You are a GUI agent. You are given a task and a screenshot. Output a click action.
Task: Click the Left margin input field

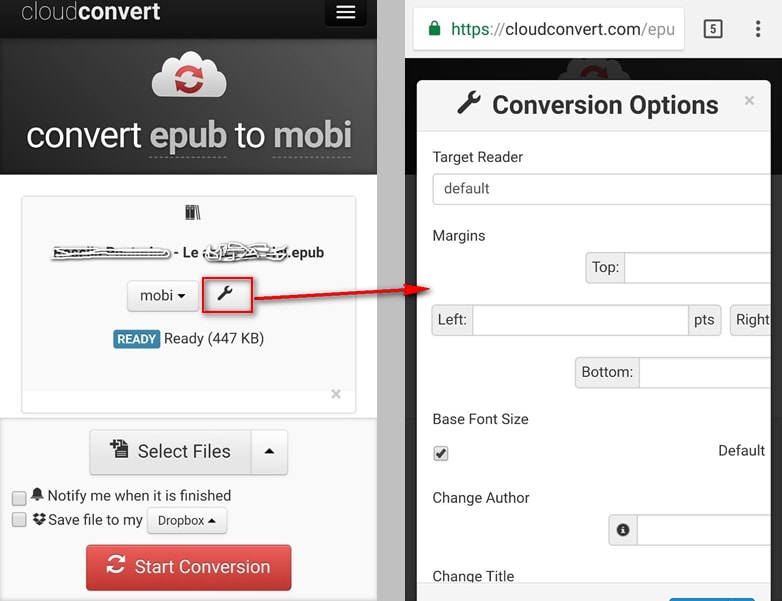pyautogui.click(x=581, y=320)
